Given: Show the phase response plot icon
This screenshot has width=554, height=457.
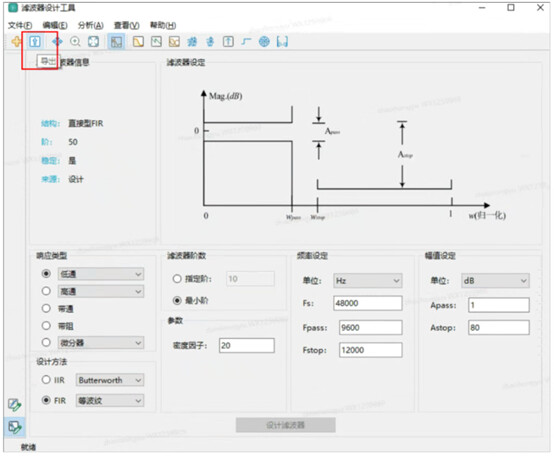Looking at the screenshot, I should click(156, 42).
